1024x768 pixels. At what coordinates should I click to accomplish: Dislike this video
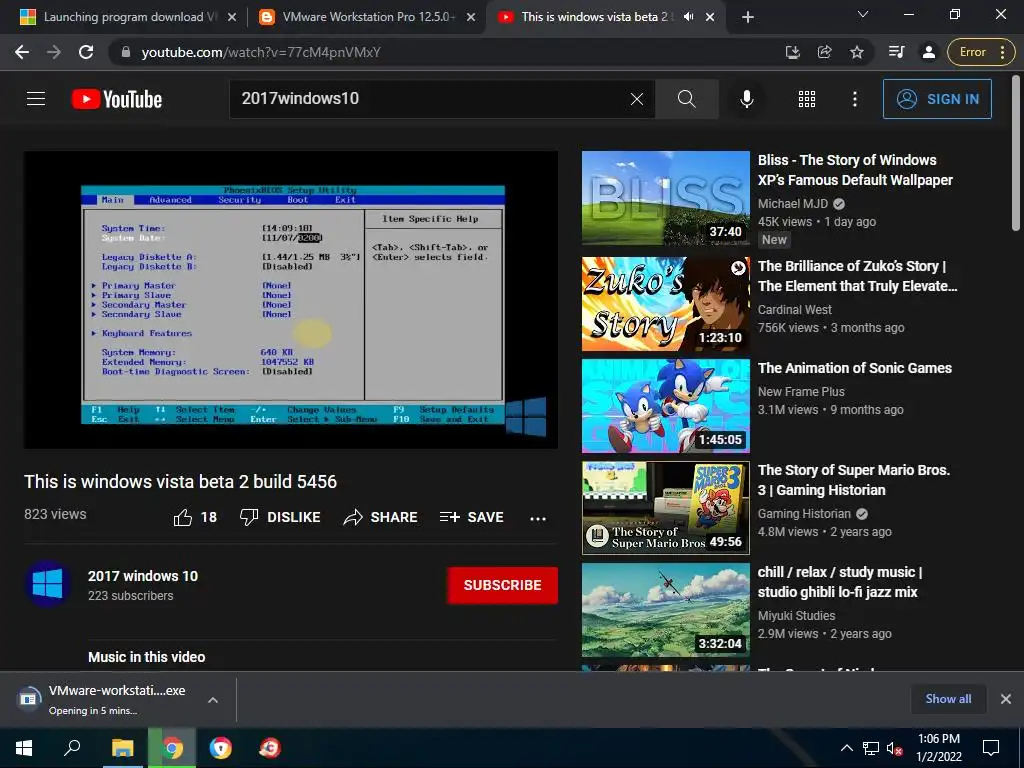pos(280,517)
